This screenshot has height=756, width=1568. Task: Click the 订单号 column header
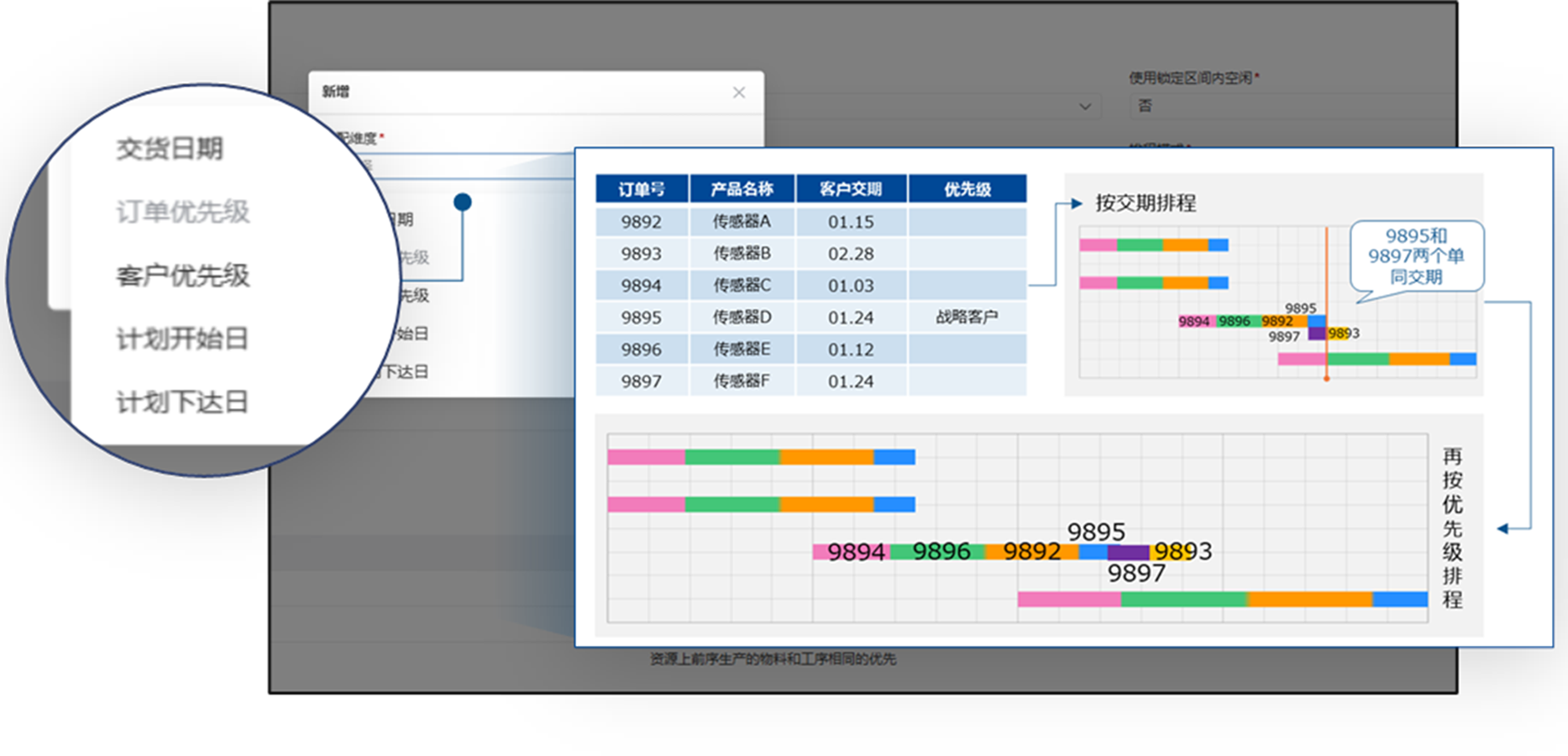642,188
